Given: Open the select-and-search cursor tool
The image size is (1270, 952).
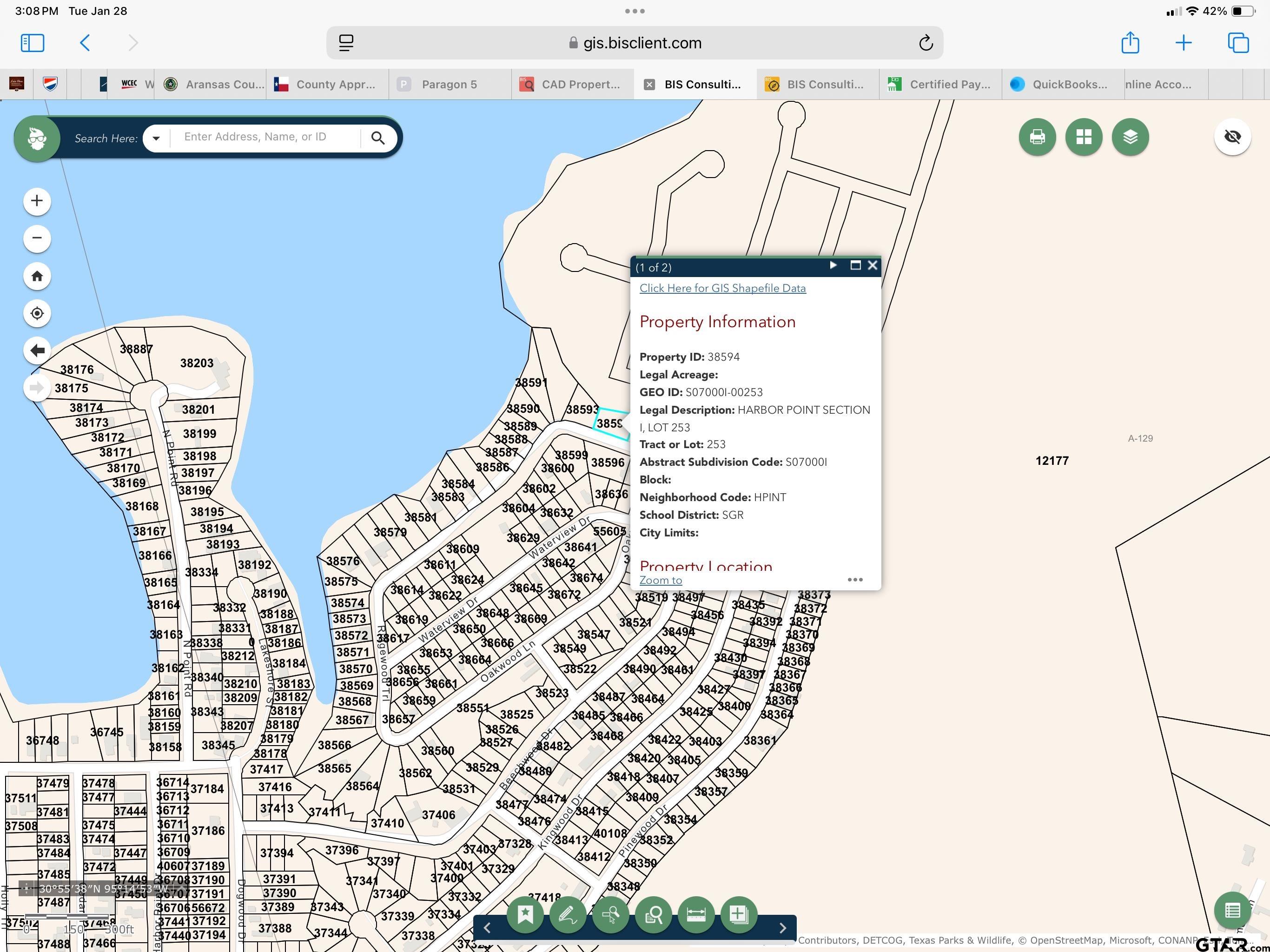Looking at the screenshot, I should point(610,914).
